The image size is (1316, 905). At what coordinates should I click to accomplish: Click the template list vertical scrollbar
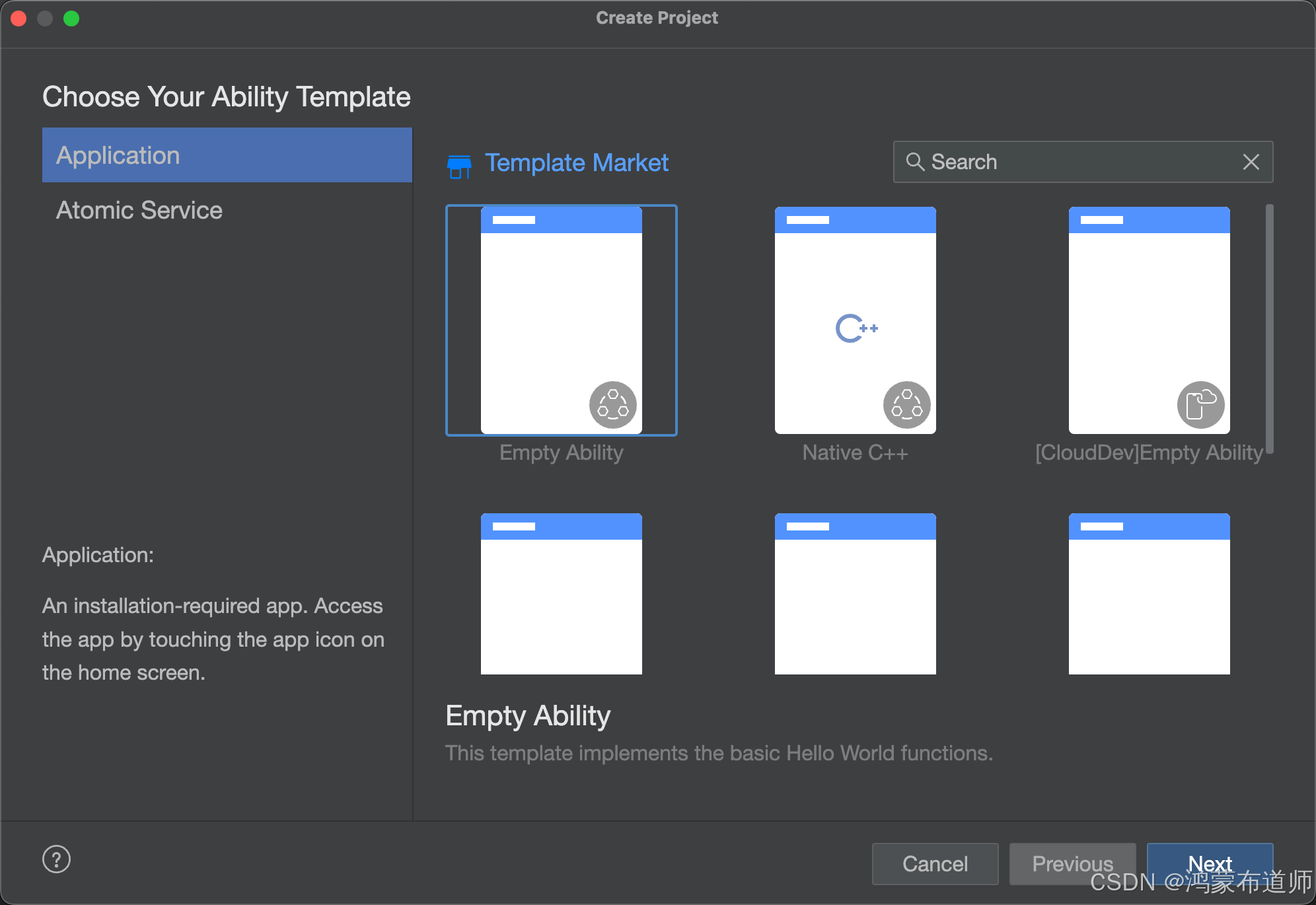click(1269, 328)
